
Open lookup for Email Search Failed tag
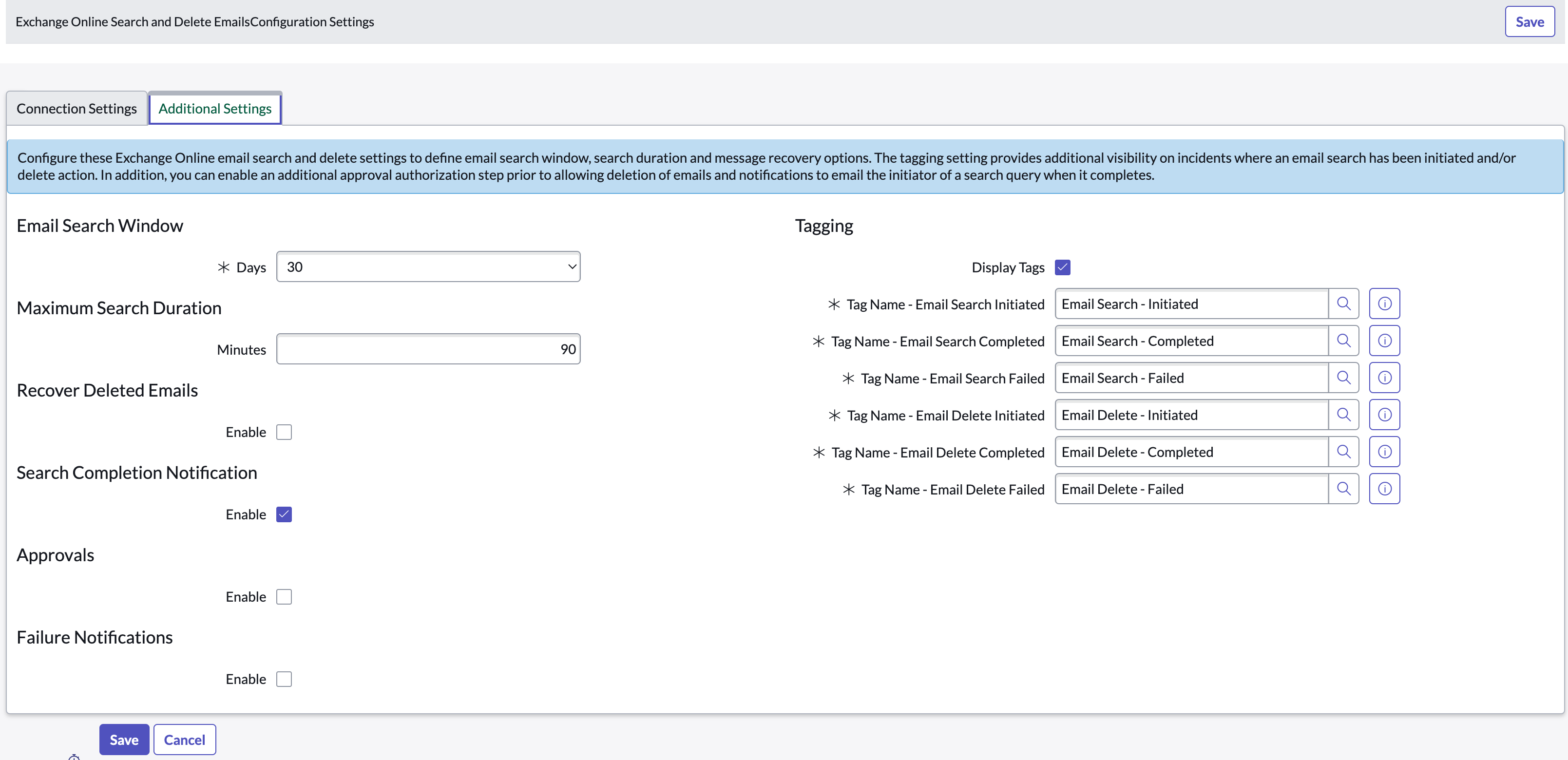1343,378
